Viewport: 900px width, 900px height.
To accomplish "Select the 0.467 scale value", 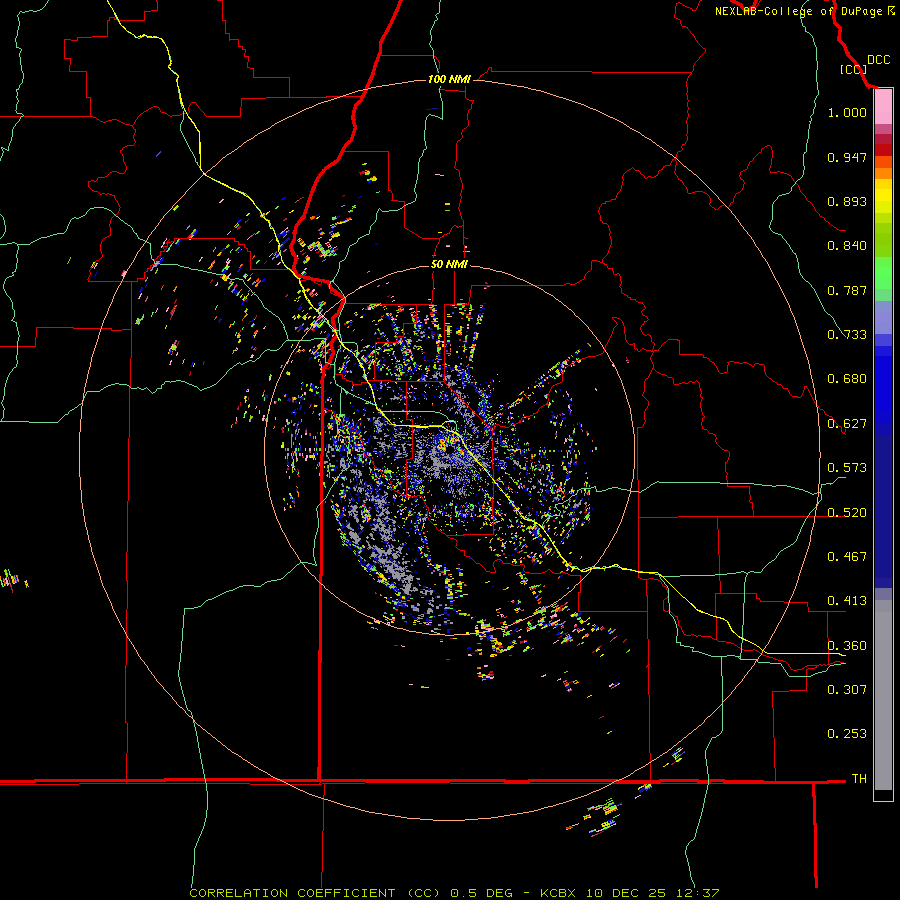I will pos(847,557).
